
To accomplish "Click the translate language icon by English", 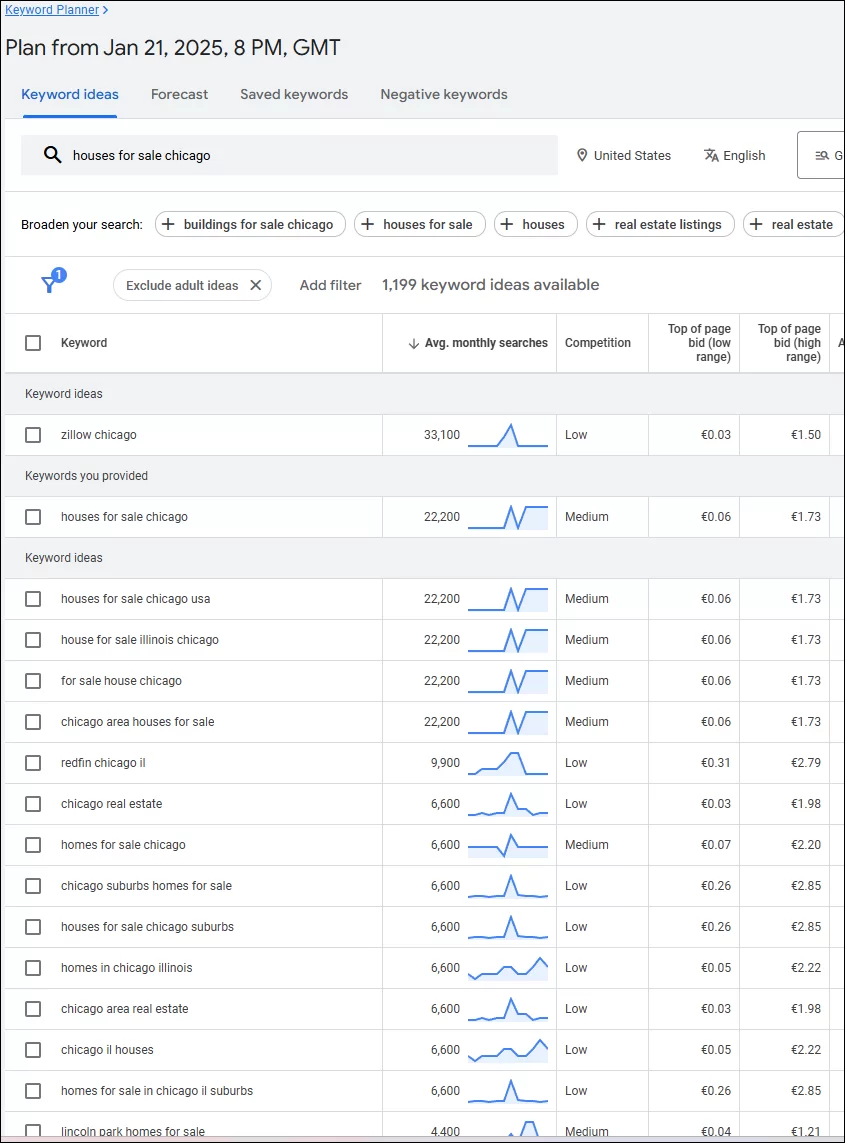I will pos(711,155).
